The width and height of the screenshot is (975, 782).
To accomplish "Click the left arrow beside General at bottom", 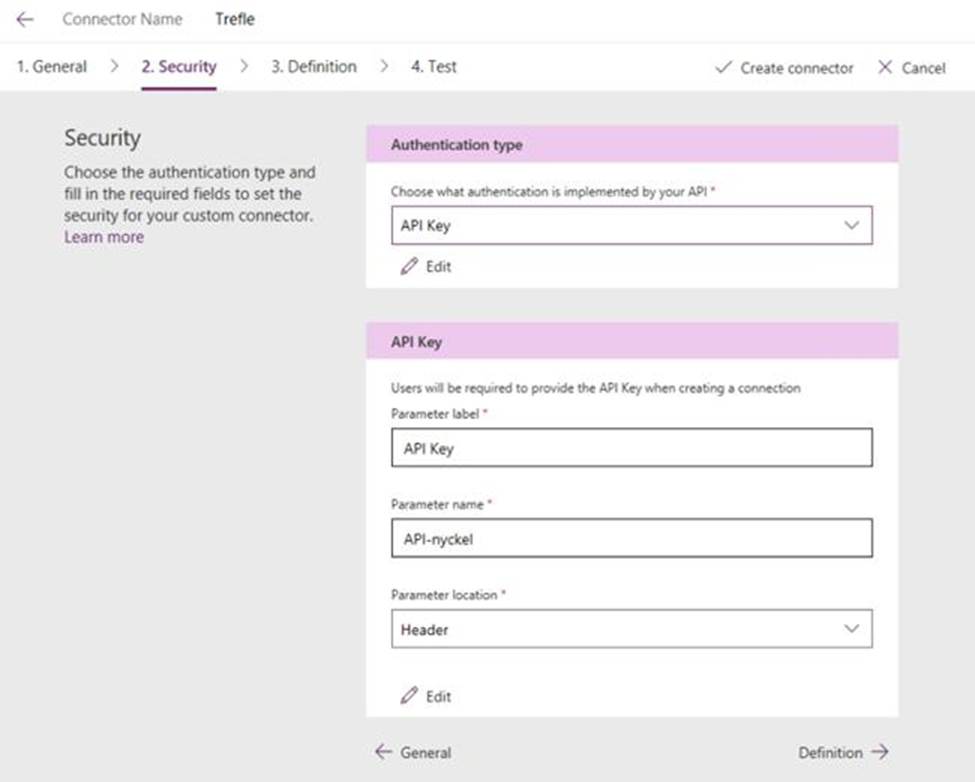I will click(383, 752).
